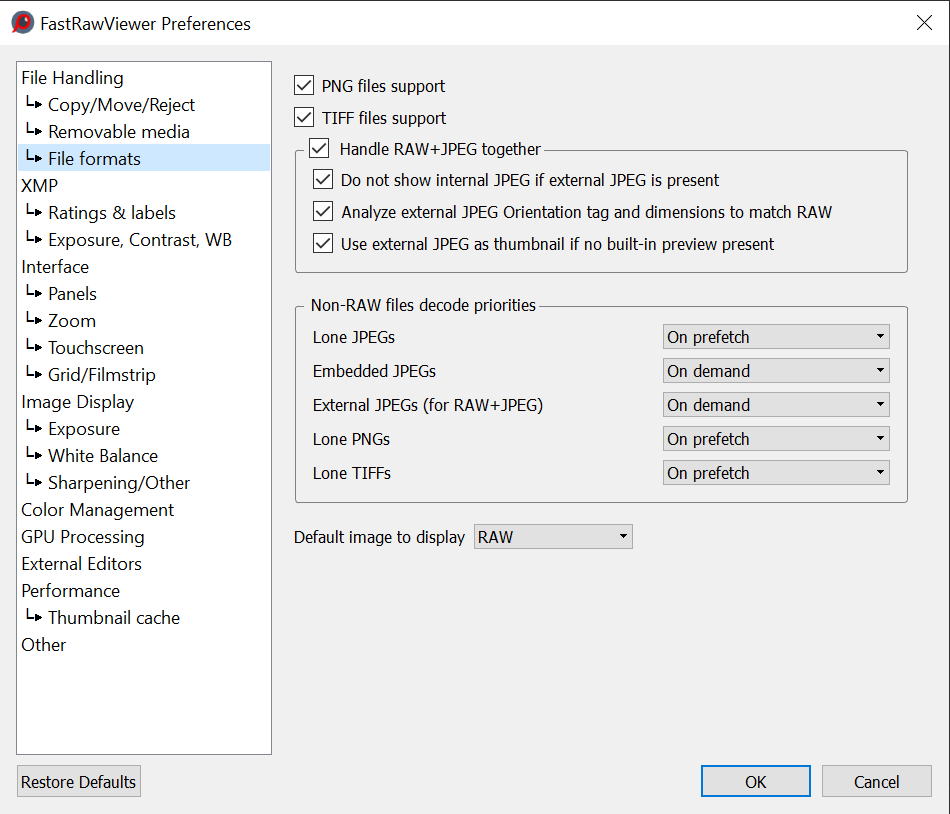Toggle TIFF files support checkbox
The image size is (950, 814).
[305, 118]
